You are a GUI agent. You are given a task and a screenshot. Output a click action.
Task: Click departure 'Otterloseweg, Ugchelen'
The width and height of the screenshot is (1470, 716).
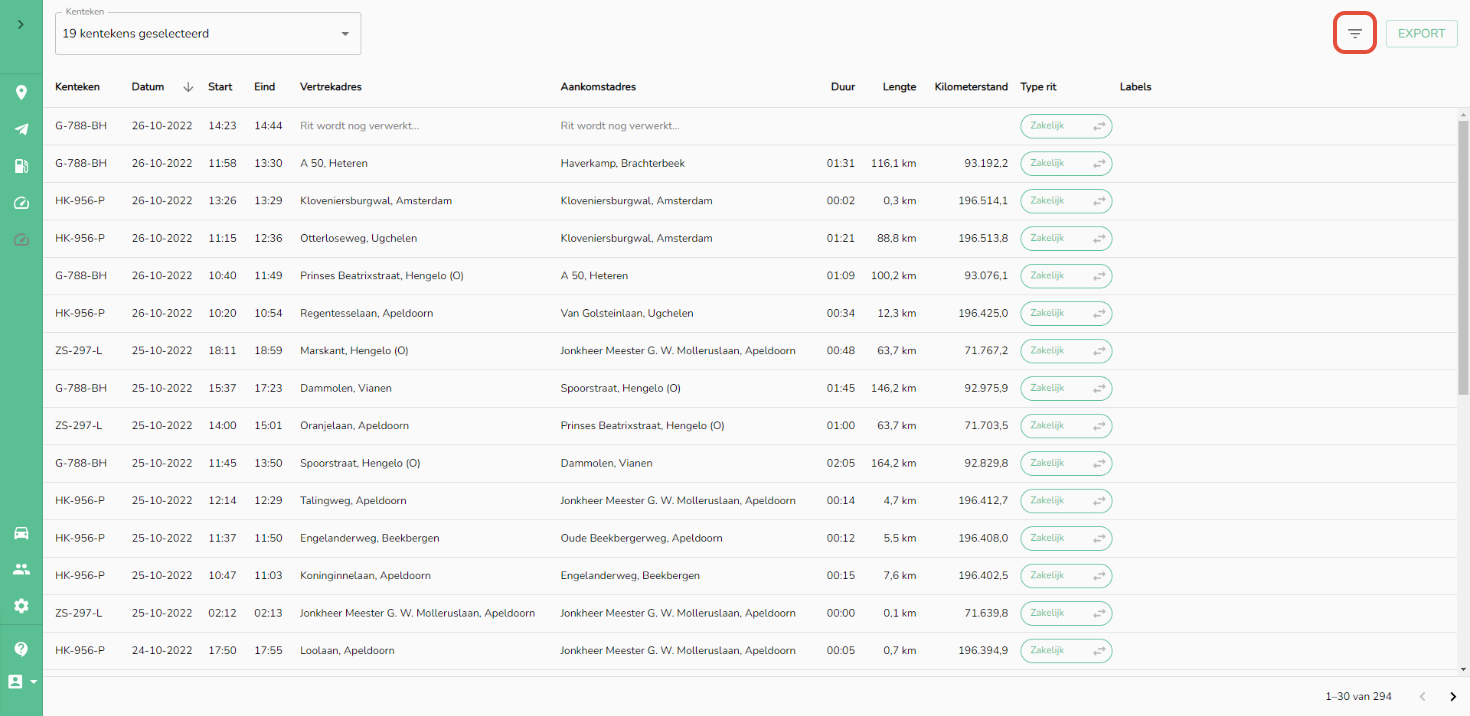point(358,238)
